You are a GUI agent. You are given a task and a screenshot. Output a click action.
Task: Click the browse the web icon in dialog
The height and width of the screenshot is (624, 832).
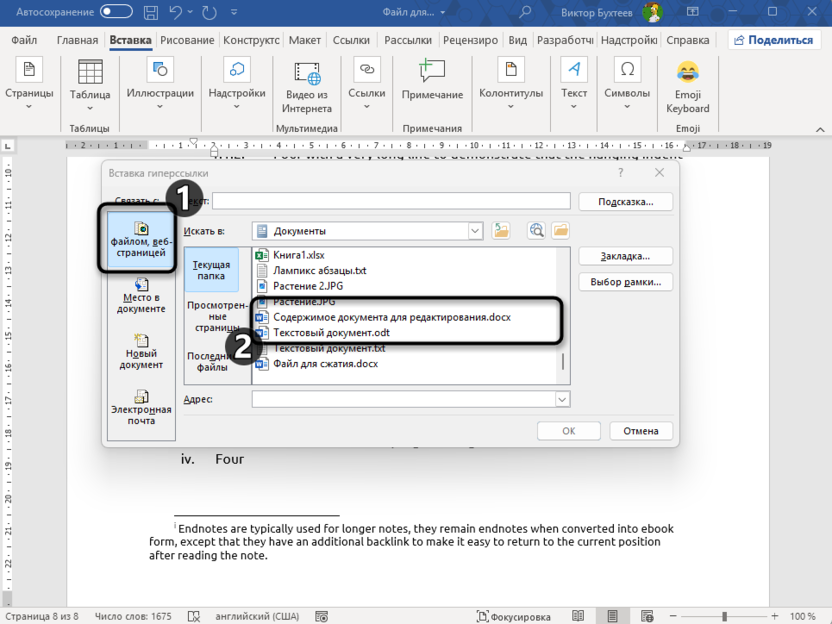pos(537,231)
